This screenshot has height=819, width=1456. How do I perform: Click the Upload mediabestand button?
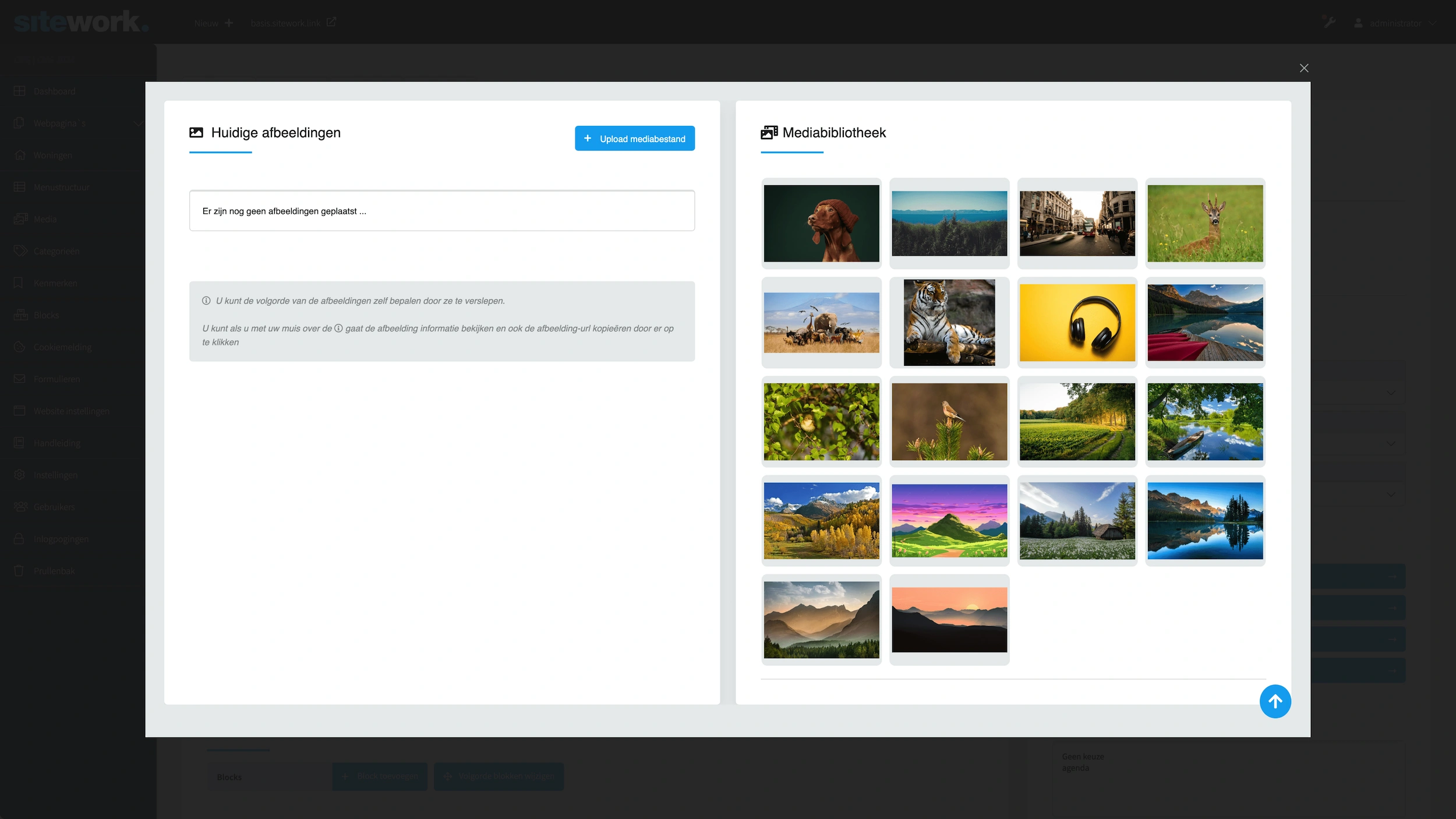pyautogui.click(x=634, y=139)
